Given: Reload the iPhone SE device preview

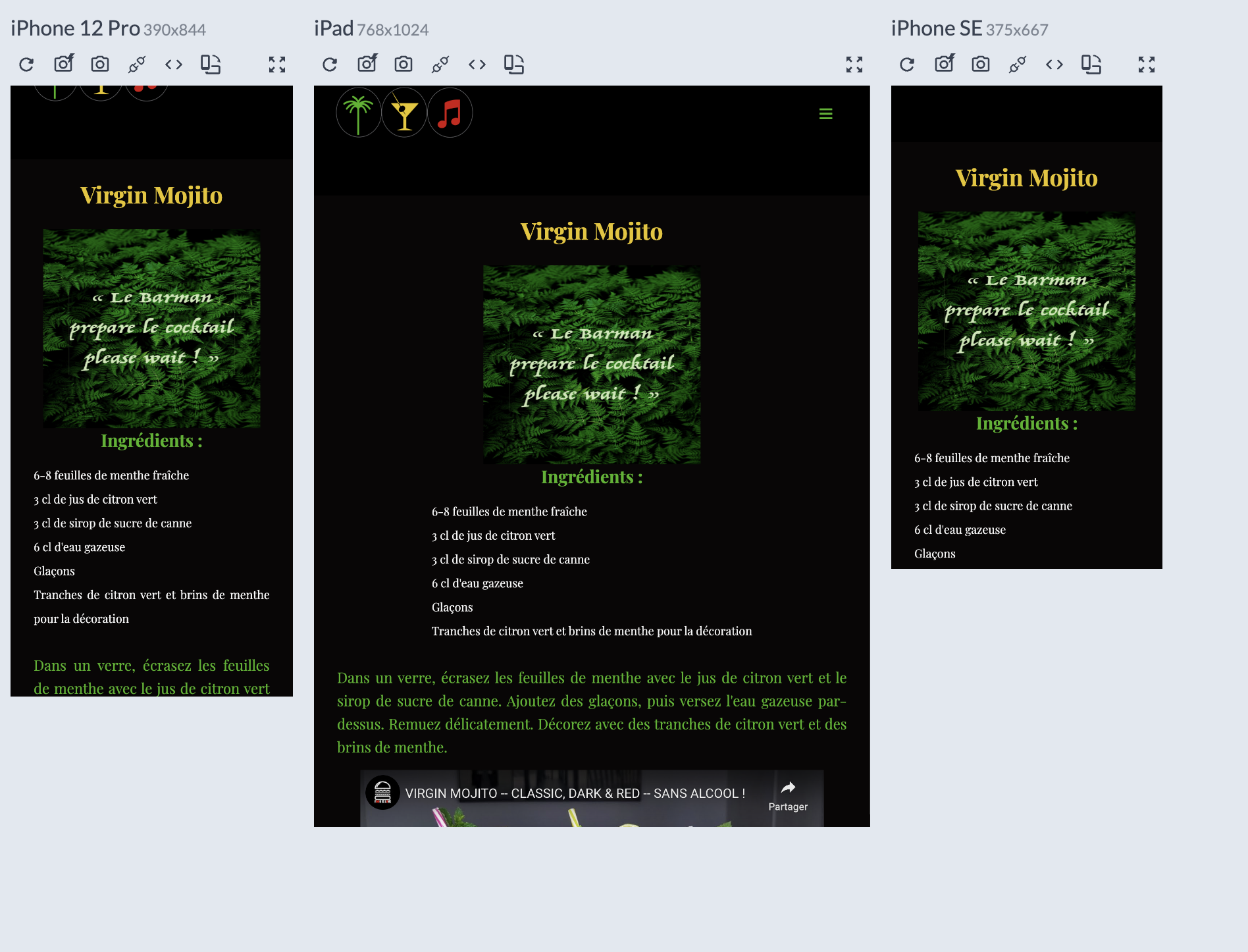Looking at the screenshot, I should tap(907, 65).
